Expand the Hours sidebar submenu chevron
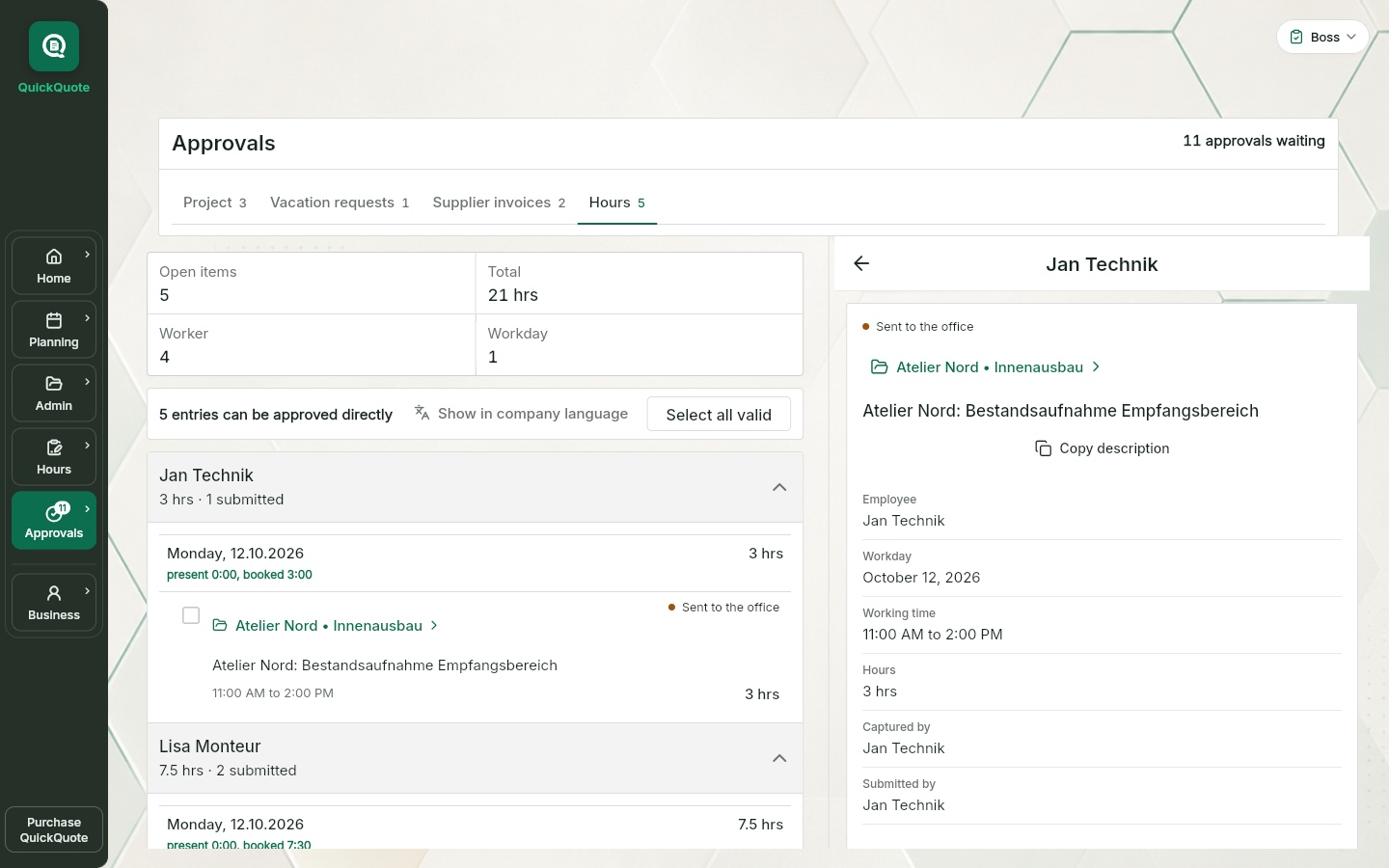Image resolution: width=1389 pixels, height=868 pixels. (88, 446)
